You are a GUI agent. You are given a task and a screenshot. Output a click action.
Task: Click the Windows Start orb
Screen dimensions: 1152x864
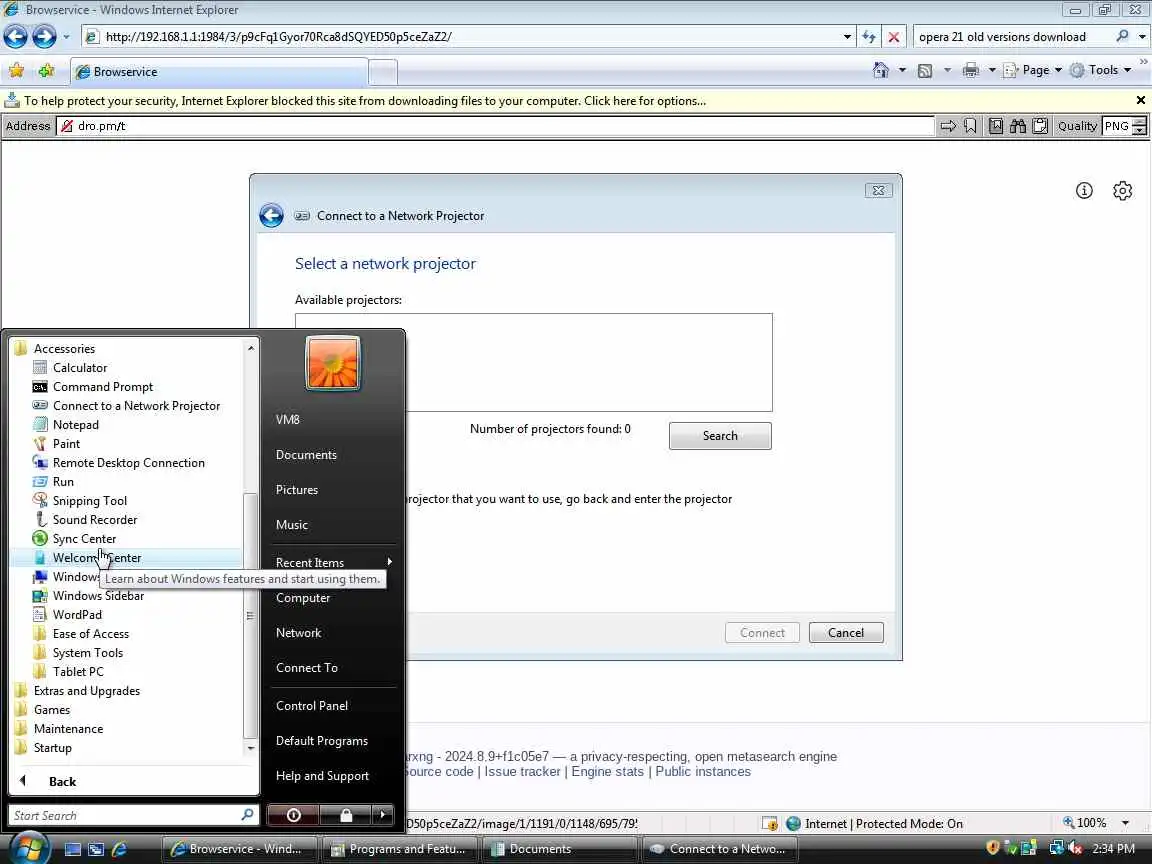29,849
